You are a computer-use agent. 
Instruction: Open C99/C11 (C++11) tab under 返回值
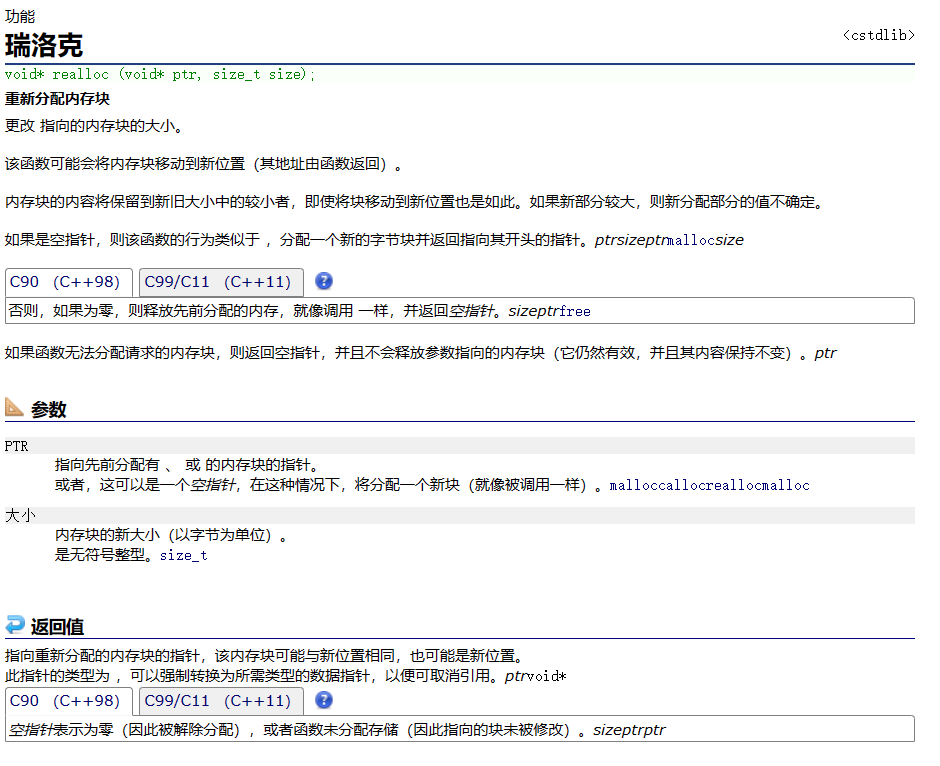(x=220, y=701)
